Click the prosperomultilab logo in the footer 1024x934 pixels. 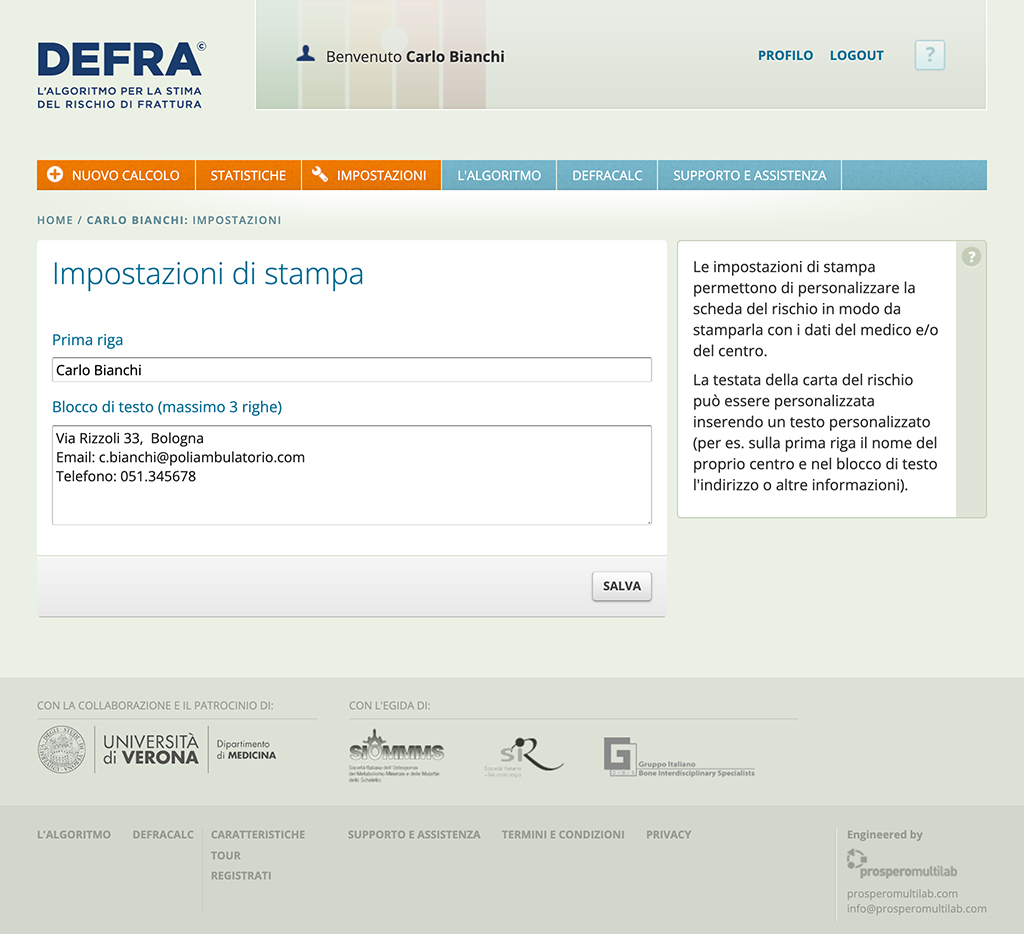click(x=901, y=862)
